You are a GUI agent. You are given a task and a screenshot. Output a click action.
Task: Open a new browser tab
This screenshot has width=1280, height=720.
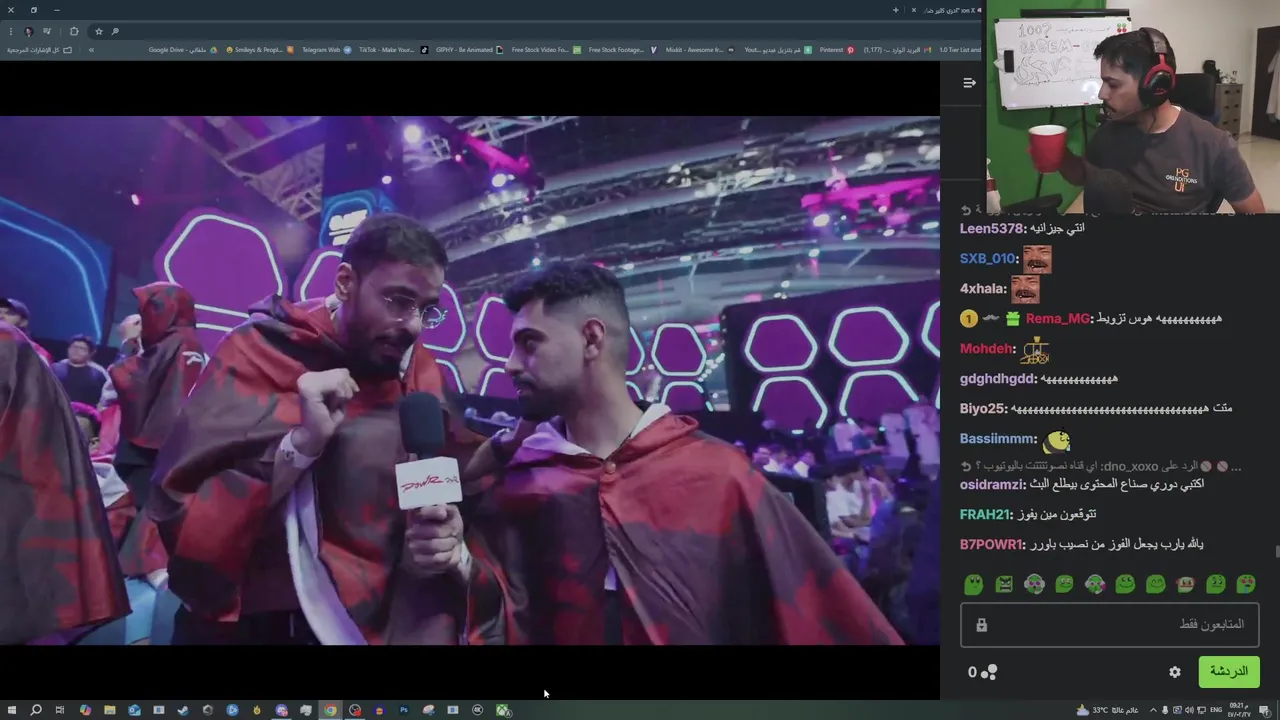point(896,10)
